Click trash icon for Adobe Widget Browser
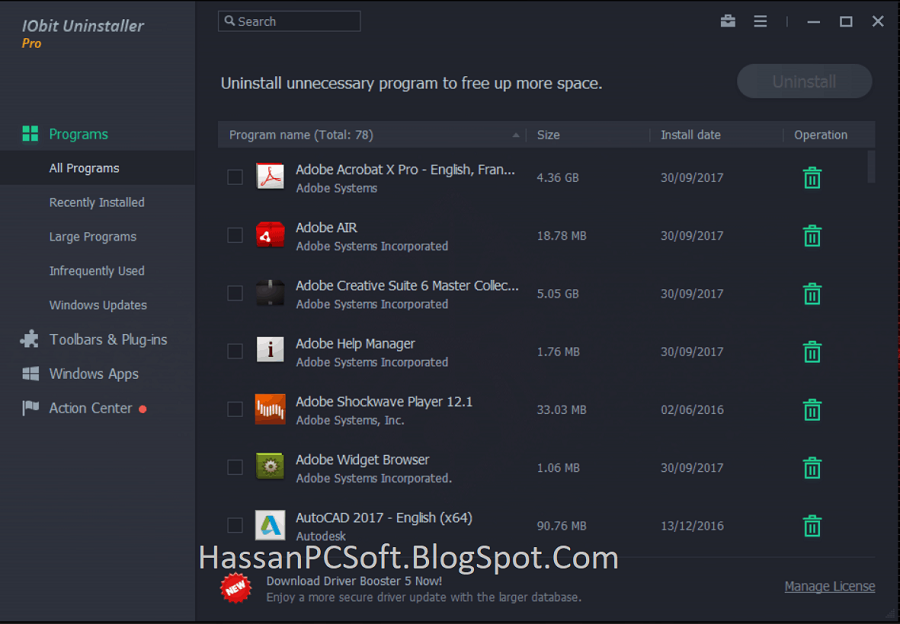 click(812, 468)
